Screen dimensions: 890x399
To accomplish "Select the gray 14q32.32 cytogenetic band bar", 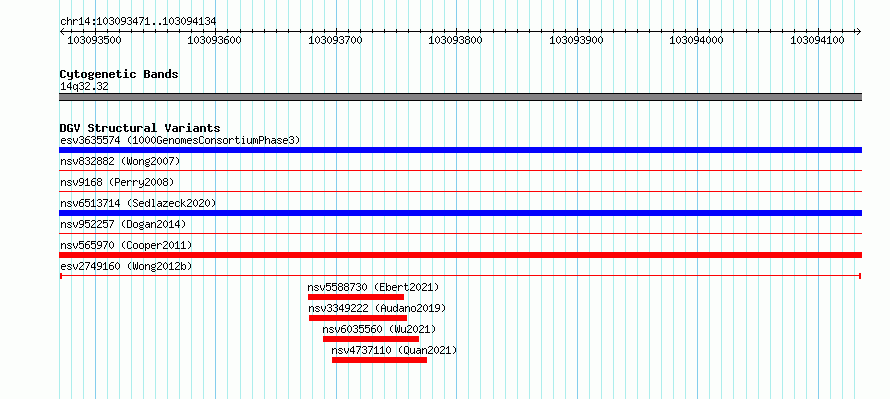I will click(x=460, y=97).
